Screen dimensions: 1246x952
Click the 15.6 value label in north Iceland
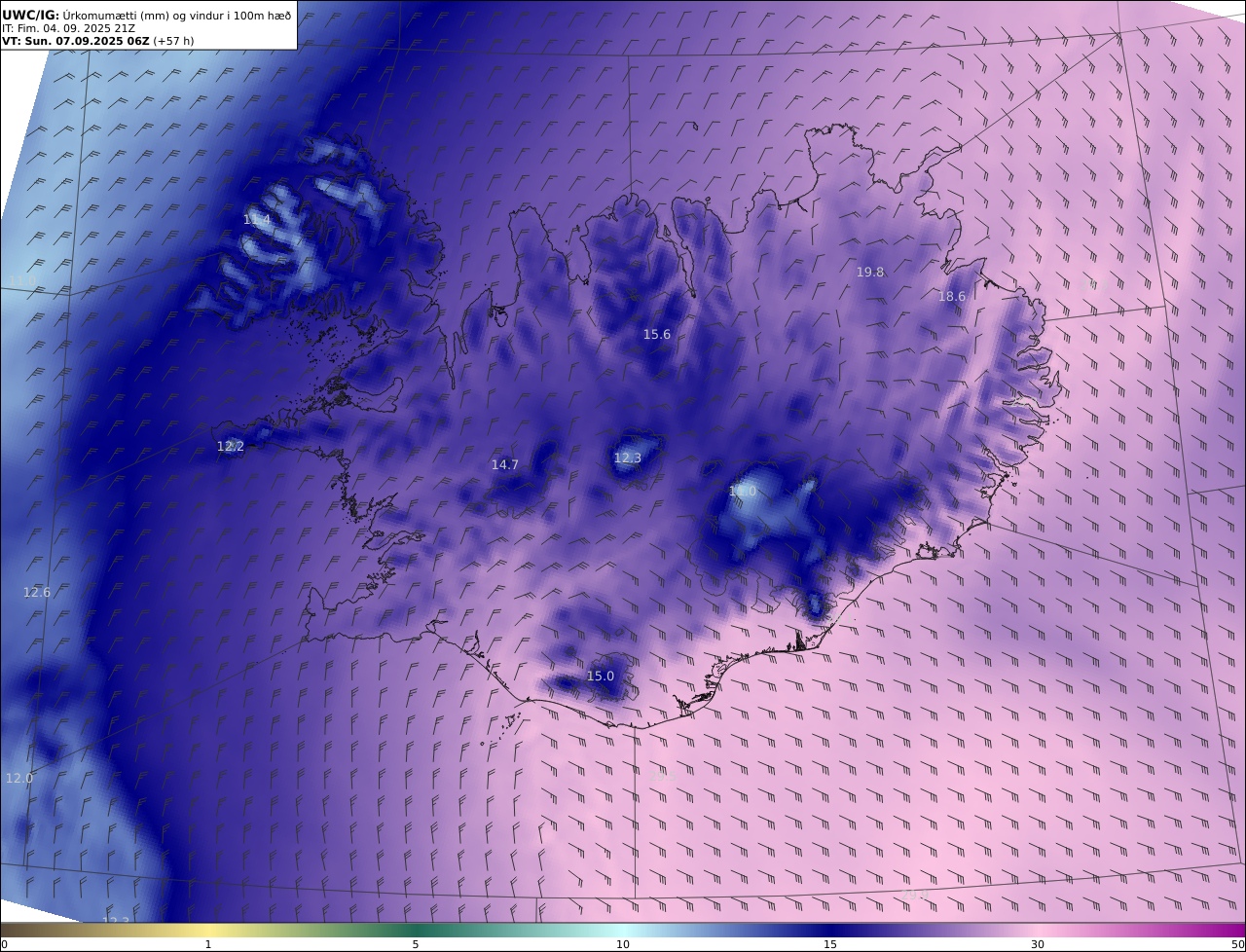tap(657, 335)
